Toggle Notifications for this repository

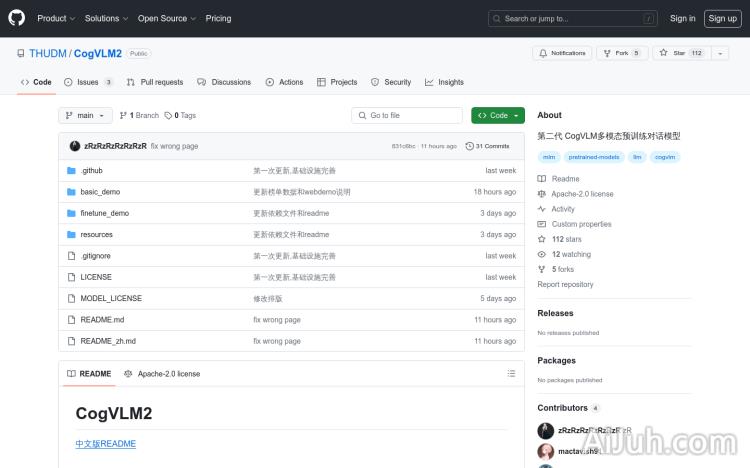point(562,53)
